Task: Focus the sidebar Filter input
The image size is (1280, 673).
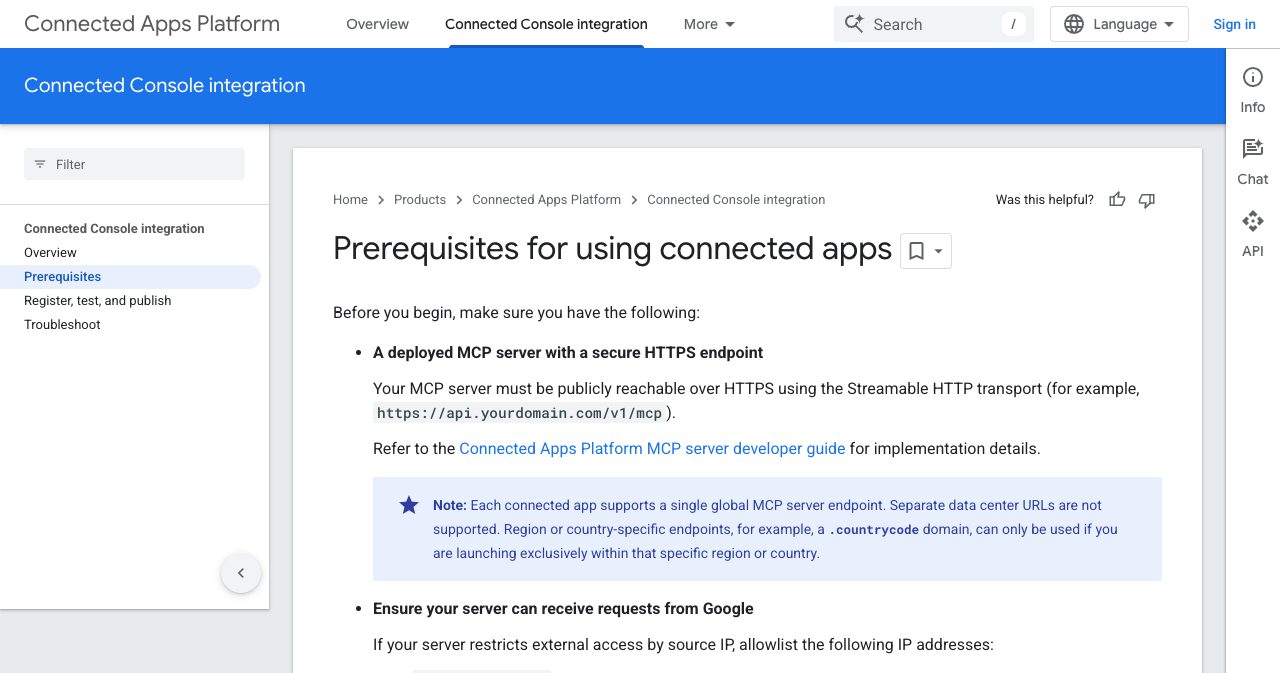Action: pyautogui.click(x=134, y=164)
